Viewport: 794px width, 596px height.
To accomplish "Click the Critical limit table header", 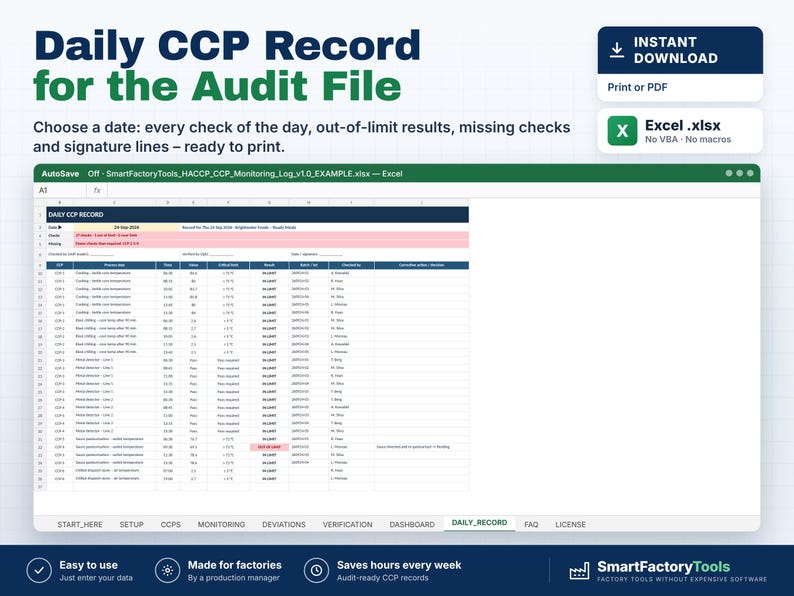I will point(228,265).
